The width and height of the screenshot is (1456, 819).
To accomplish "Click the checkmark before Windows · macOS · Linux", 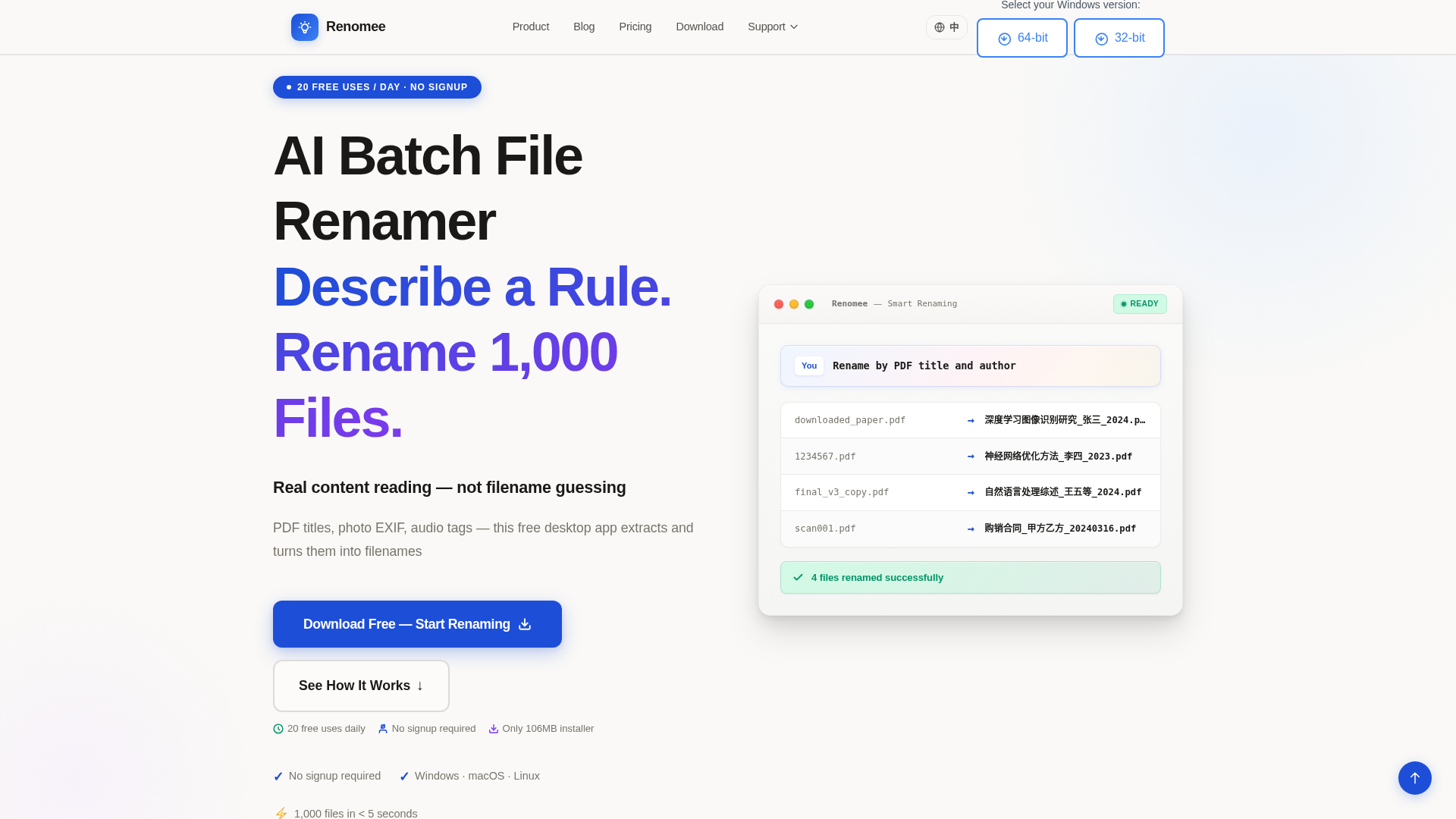I will [x=404, y=777].
